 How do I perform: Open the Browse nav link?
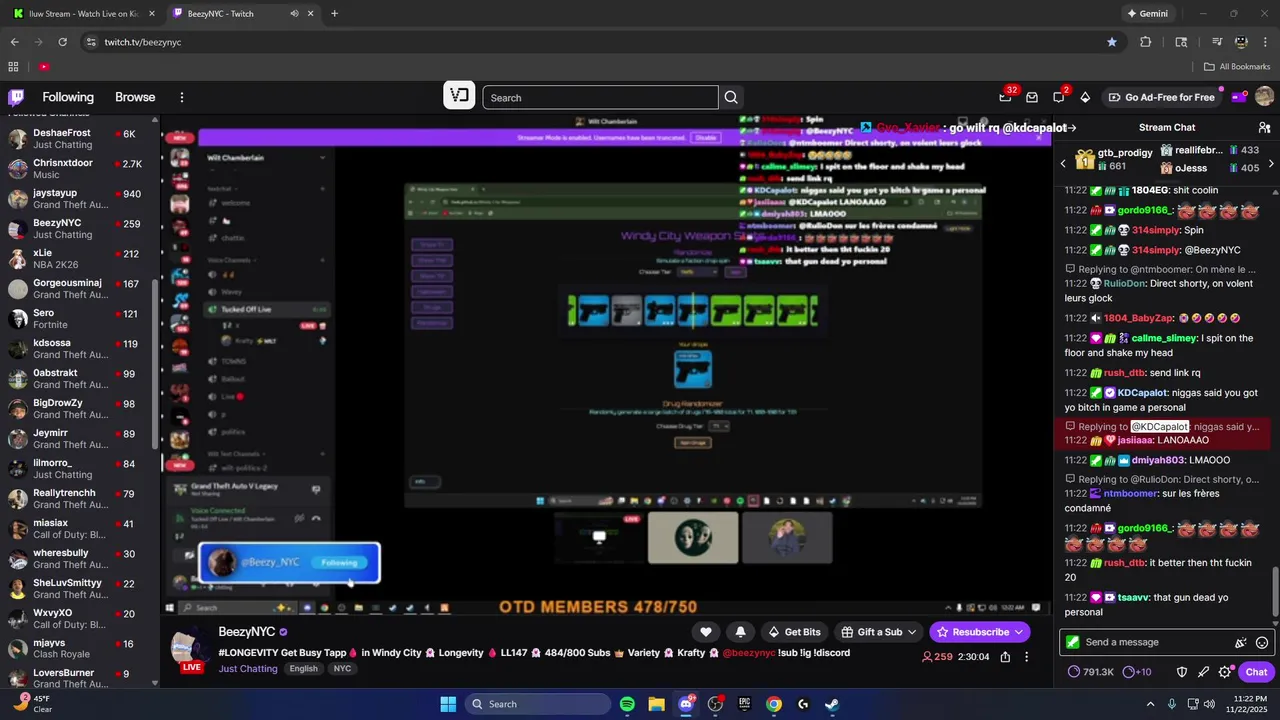135,97
